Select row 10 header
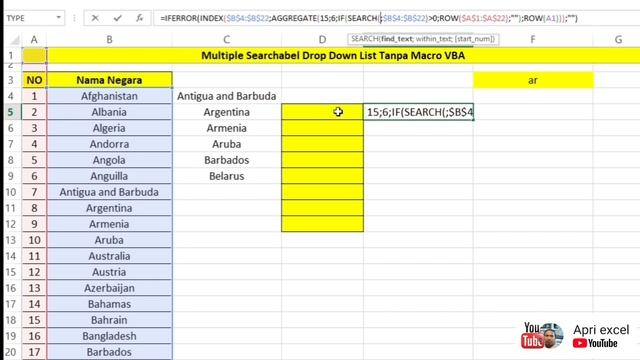Viewport: 640px width, 360px height. [11, 192]
